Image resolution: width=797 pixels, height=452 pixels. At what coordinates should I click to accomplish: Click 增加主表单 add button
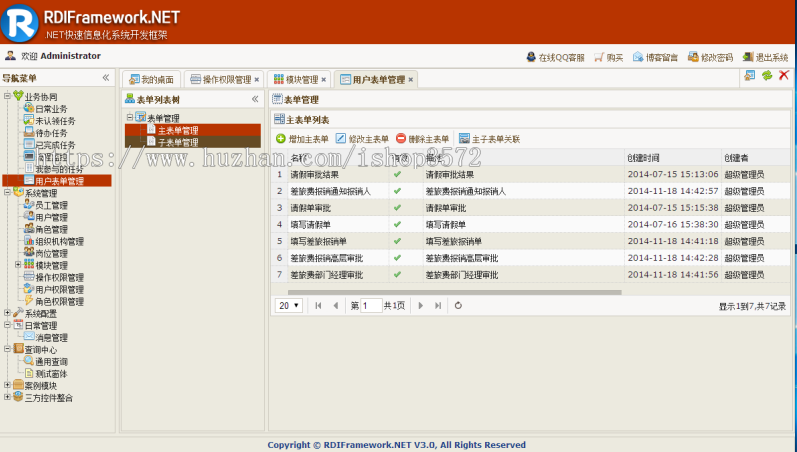click(302, 139)
